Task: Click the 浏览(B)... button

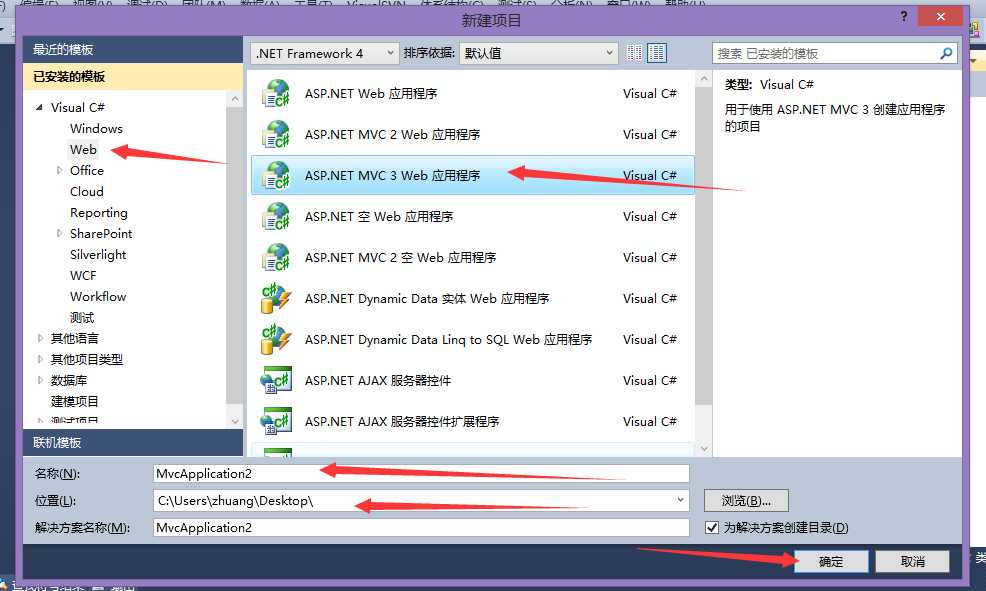Action: [x=746, y=500]
